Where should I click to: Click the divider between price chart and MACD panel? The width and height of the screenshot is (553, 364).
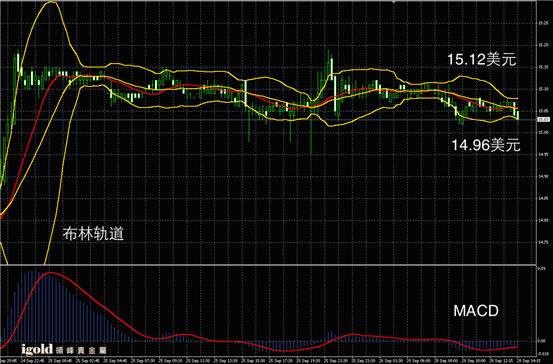268,265
